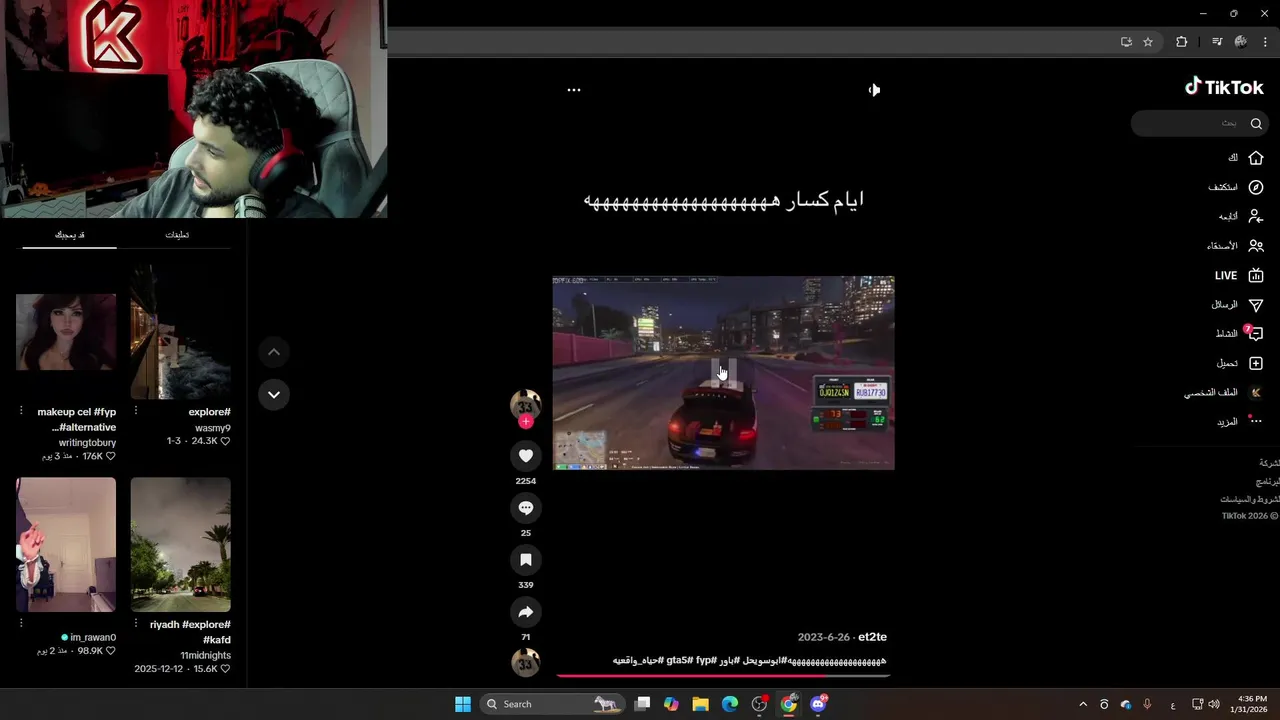Open writingtobury profile link

click(x=87, y=442)
